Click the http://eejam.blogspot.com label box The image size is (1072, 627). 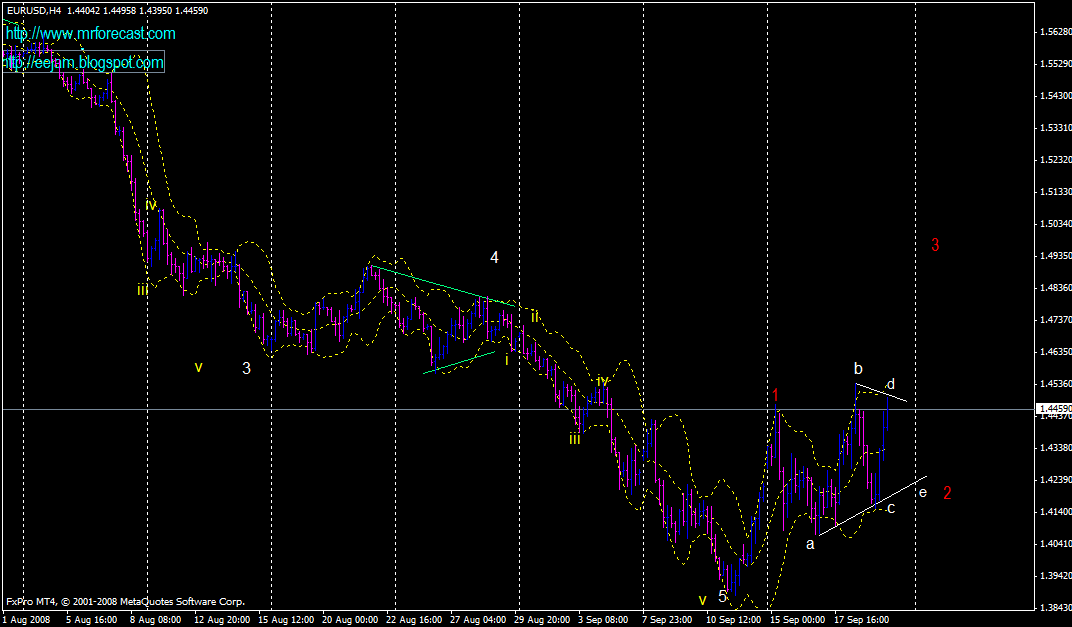83,62
